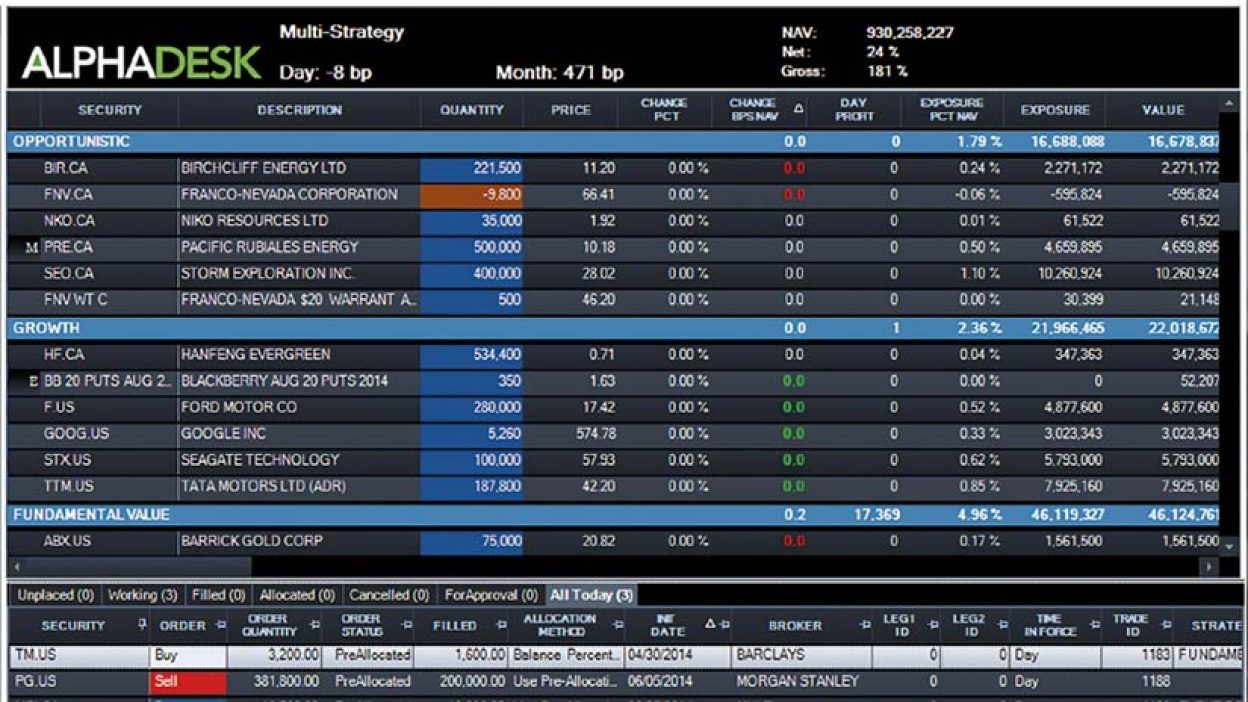Collapse the GROWTH strategy group row

pyautogui.click(x=621, y=328)
